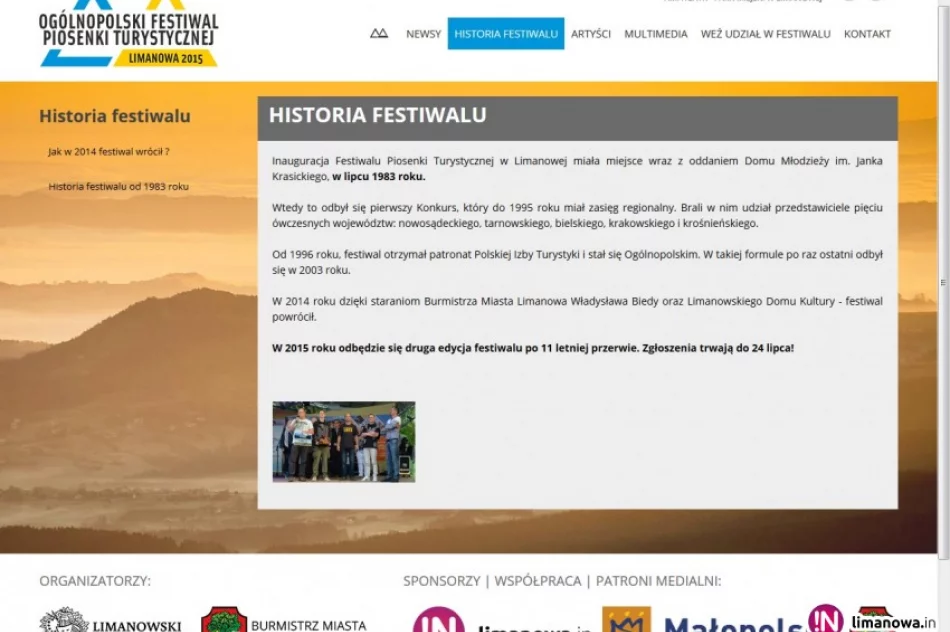Viewport: 950px width, 632px height.
Task: Open WEŹ UDZIAŁ W FESTIWALU
Action: pyautogui.click(x=765, y=33)
